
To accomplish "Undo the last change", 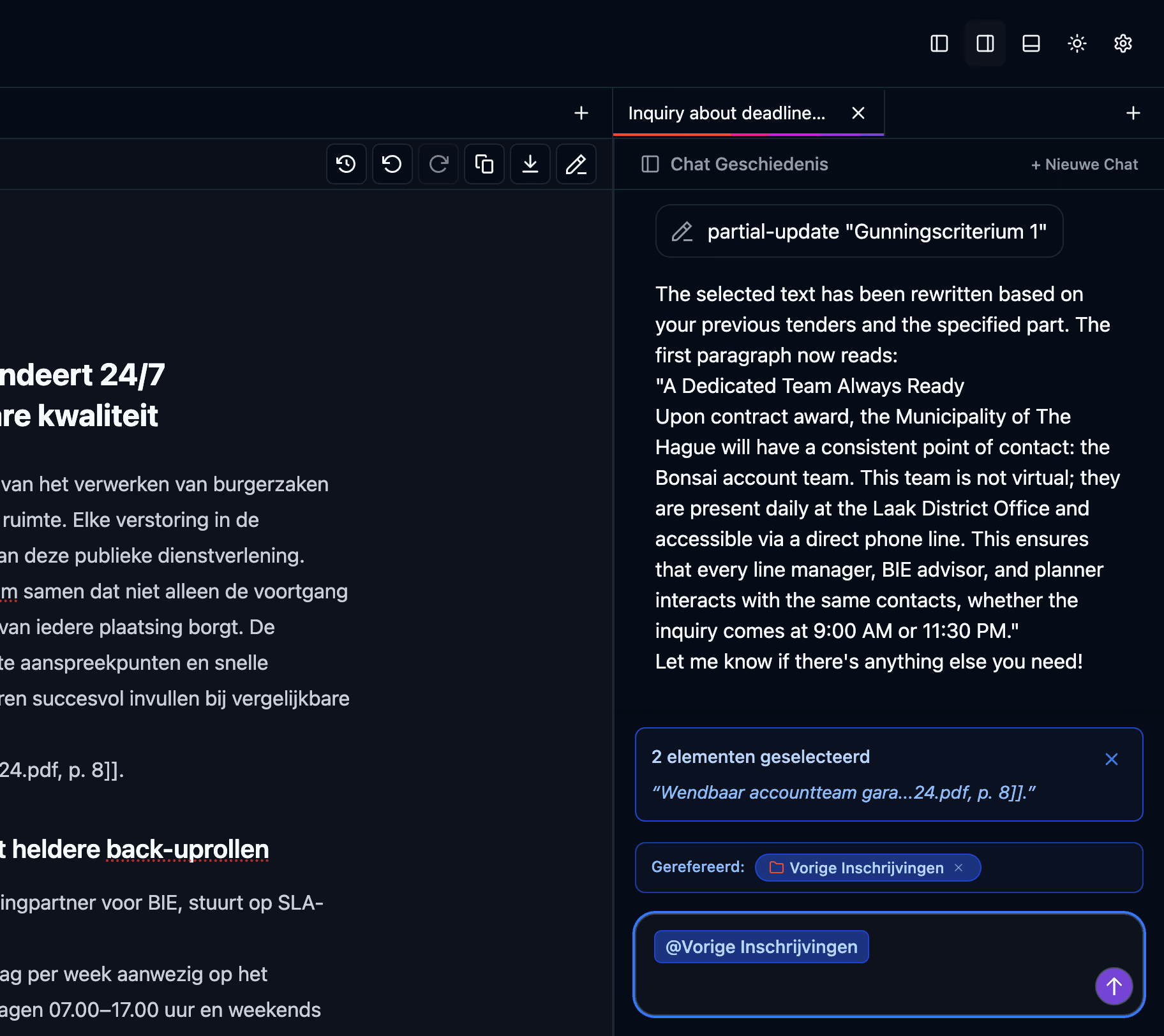I will click(x=392, y=164).
